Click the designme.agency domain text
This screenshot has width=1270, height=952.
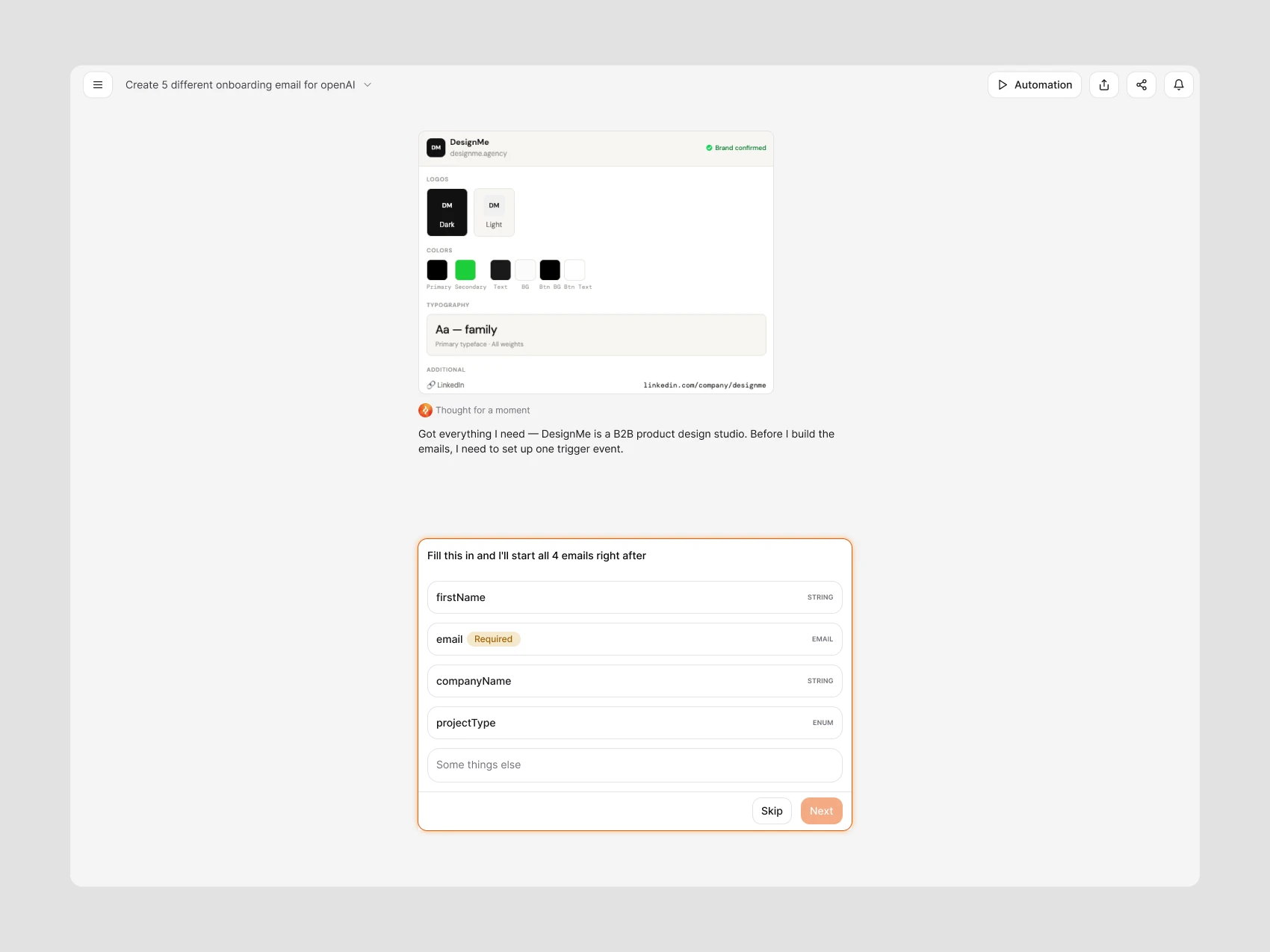[478, 154]
